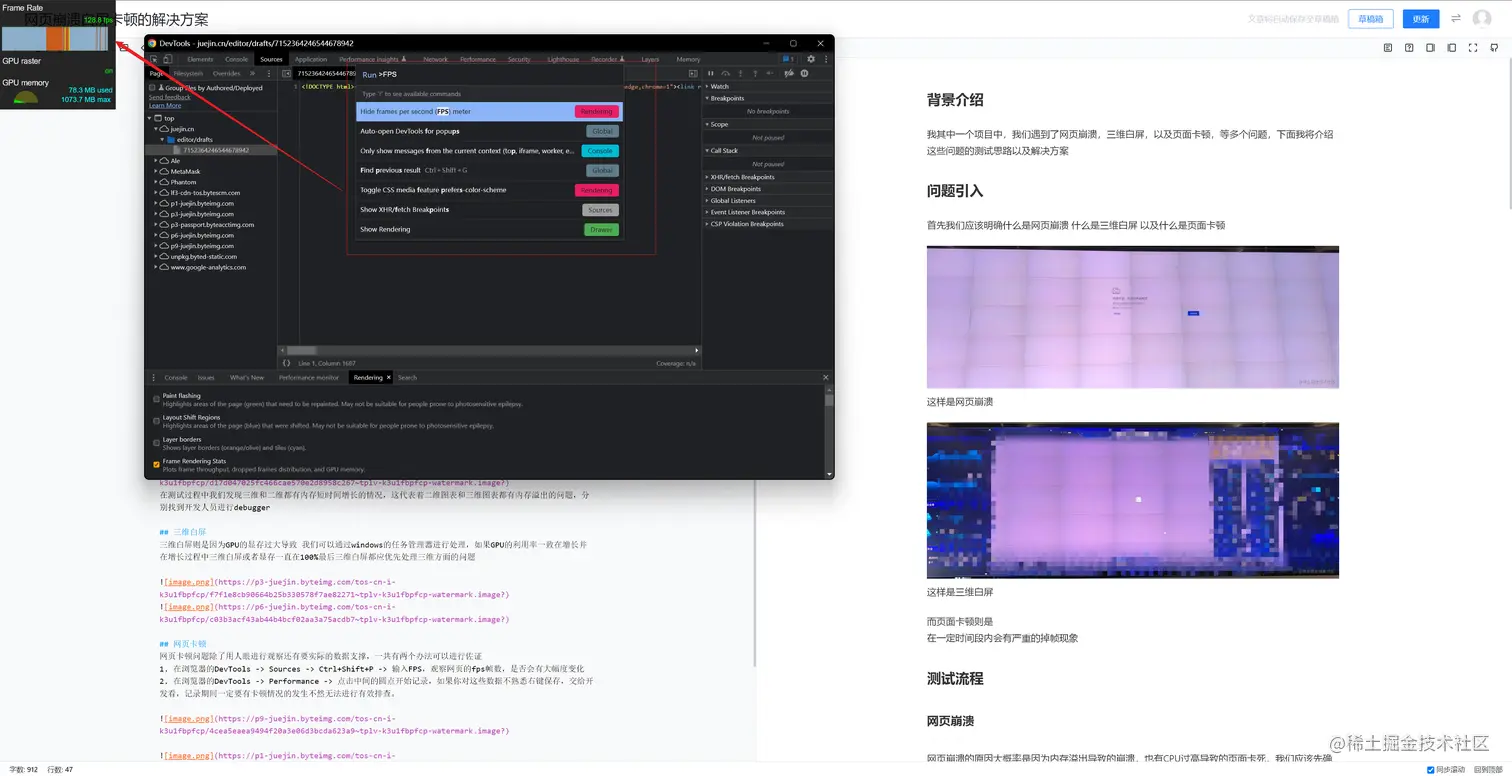Screen dimensions: 1512x776
Task: Click the Learn More link
Action: [x=165, y=105]
